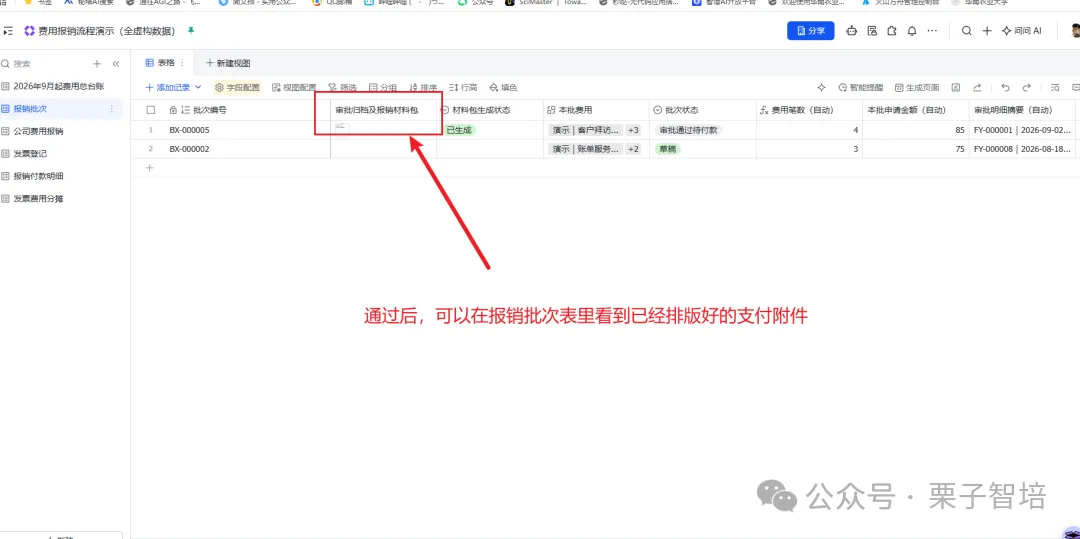Click the plus row below BX-000002
The image size is (1080, 539).
pos(150,167)
